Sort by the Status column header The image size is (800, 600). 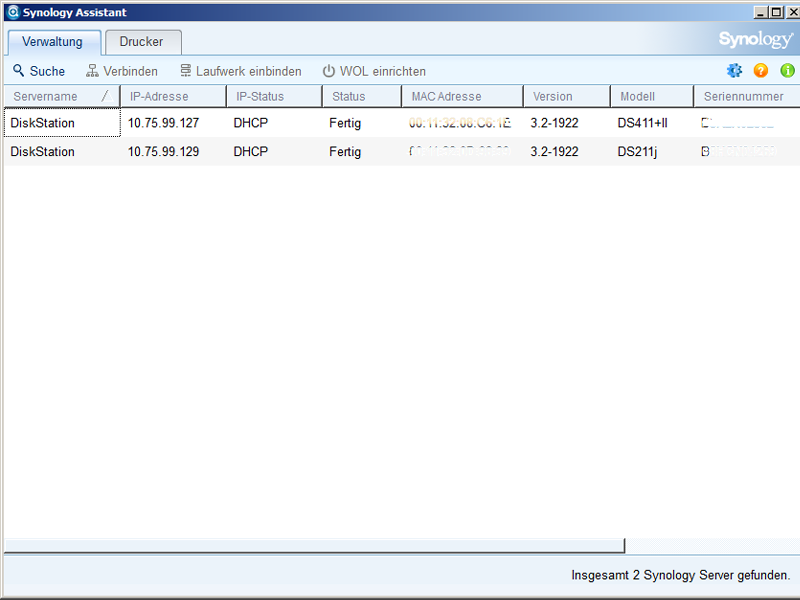[362, 96]
